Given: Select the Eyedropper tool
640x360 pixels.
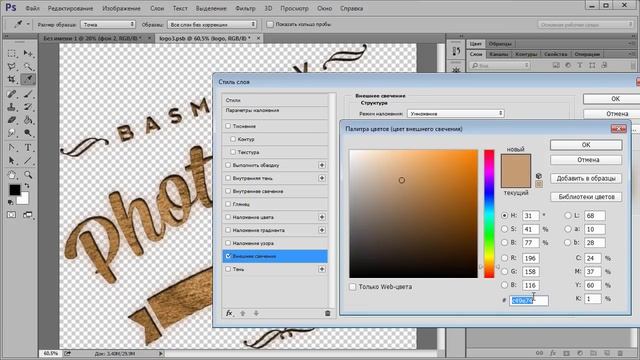Looking at the screenshot, I should pyautogui.click(x=28, y=79).
